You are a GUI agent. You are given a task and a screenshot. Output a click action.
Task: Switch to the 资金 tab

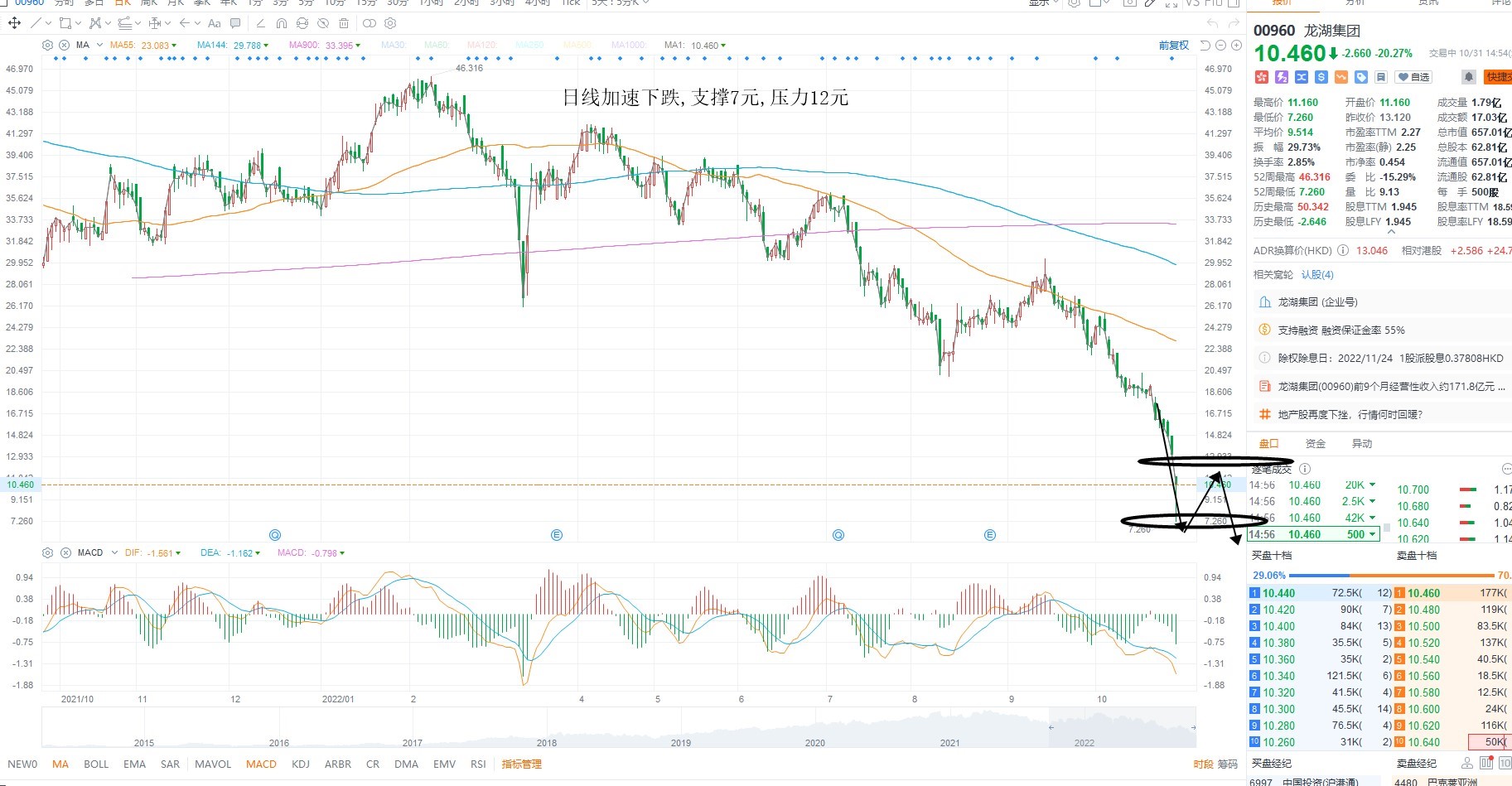point(1315,444)
